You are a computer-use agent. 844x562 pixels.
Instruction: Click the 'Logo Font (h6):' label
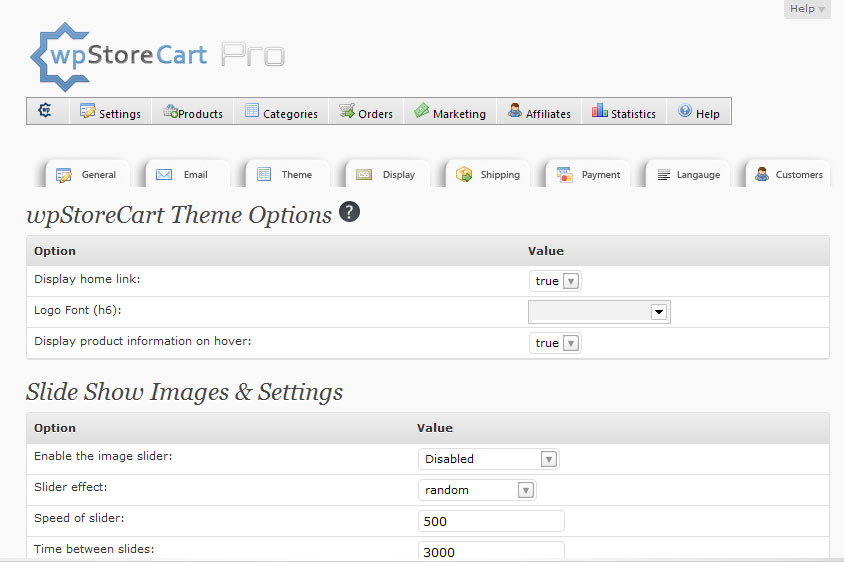78,310
